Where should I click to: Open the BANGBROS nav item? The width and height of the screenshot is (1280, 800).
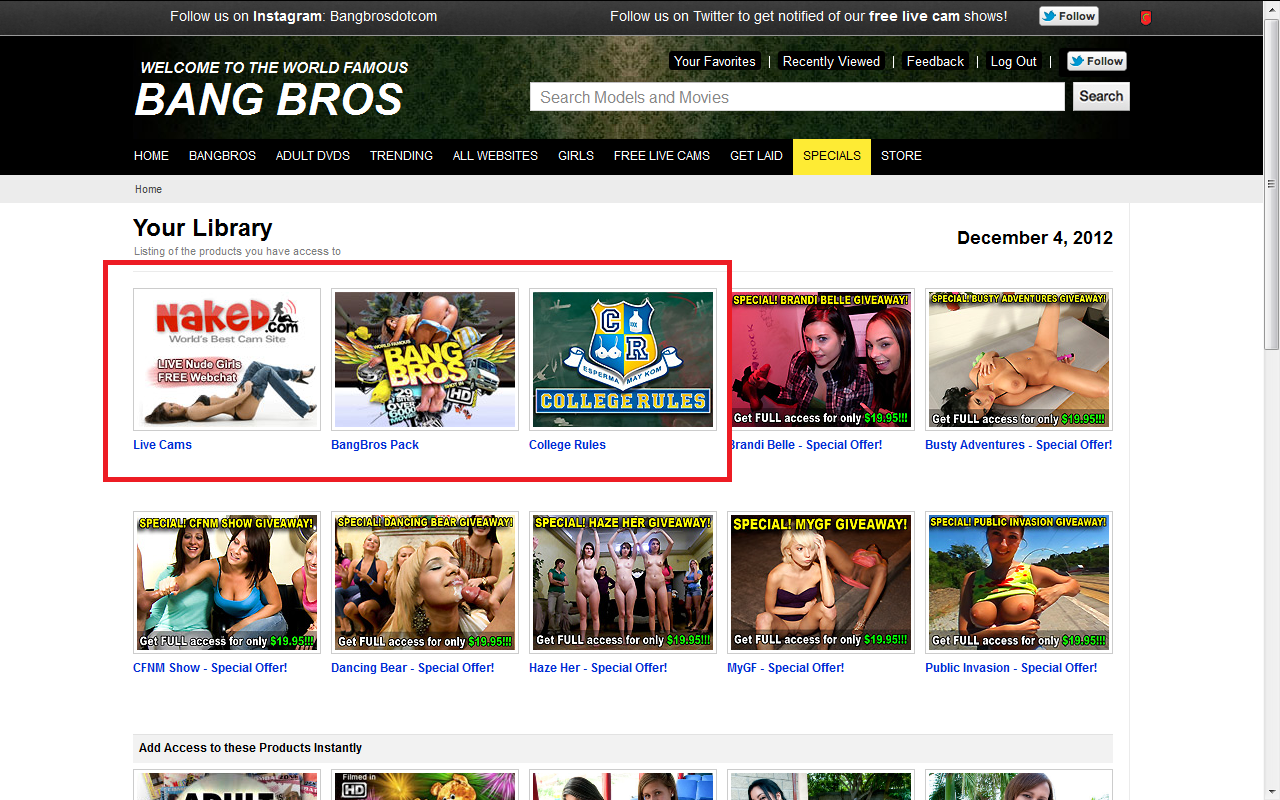pos(222,156)
